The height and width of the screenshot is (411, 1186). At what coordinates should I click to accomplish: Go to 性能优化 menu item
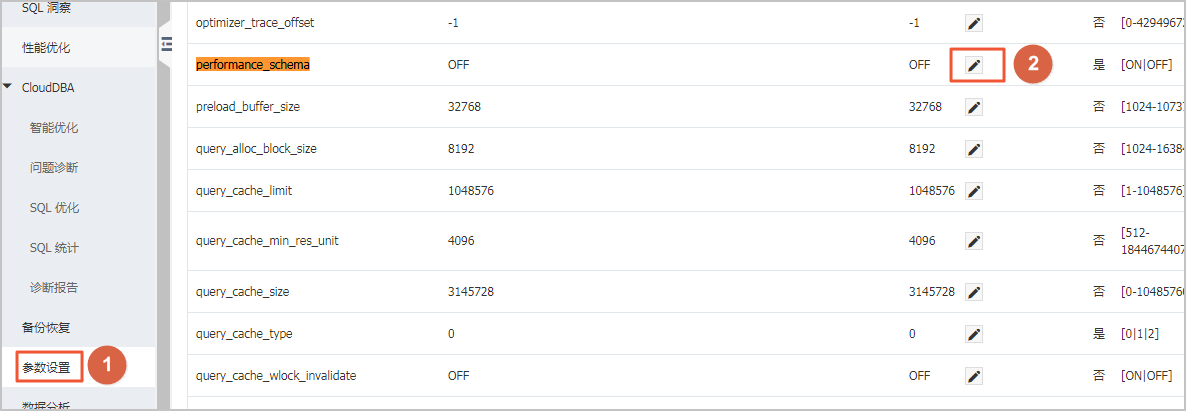click(x=46, y=48)
